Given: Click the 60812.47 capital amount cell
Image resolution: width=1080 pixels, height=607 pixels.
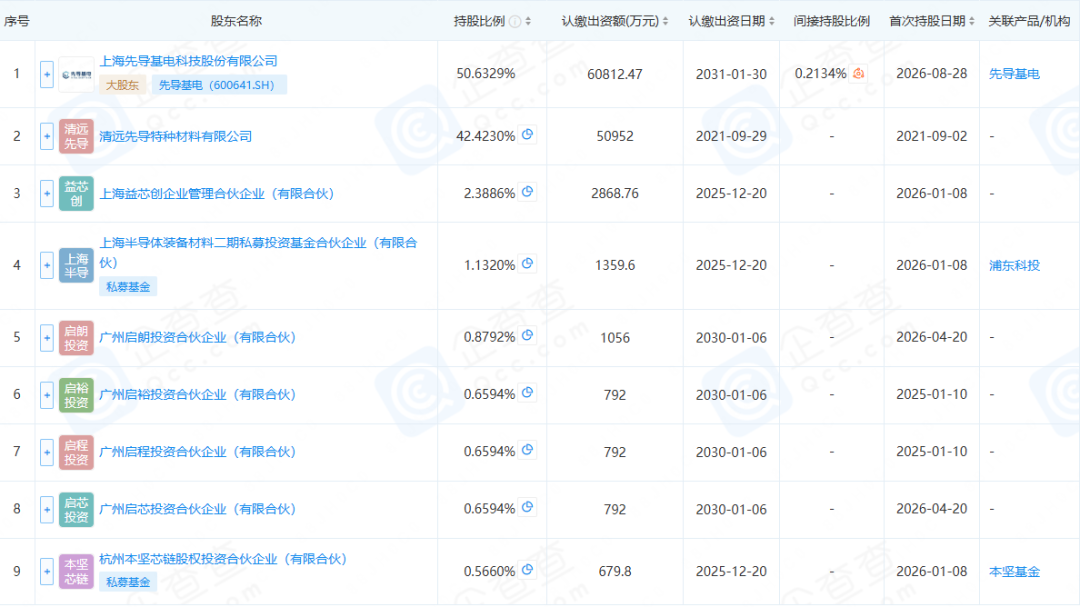Looking at the screenshot, I should [x=615, y=74].
